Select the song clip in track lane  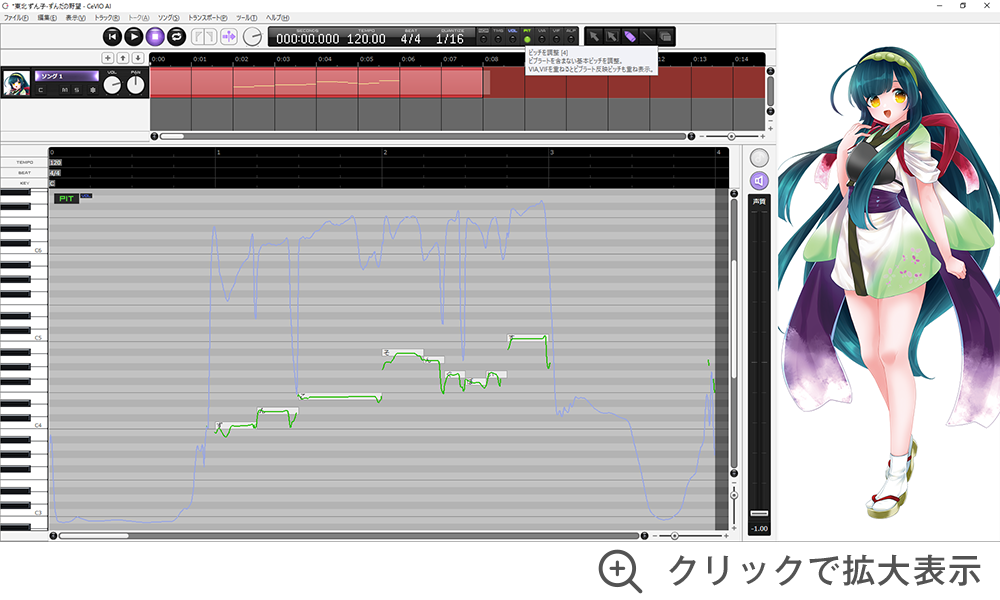point(317,82)
